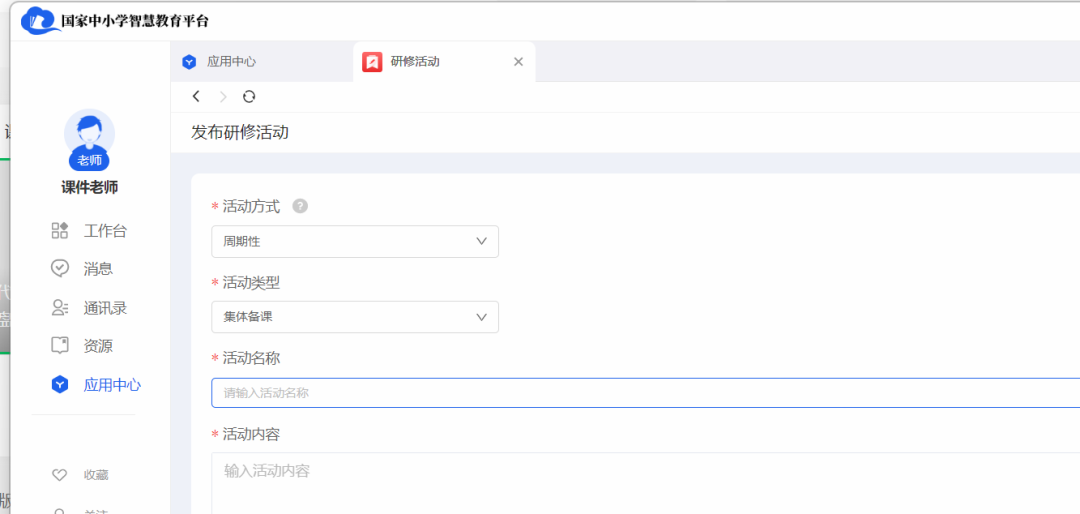Open 工作台 in the sidebar
The width and height of the screenshot is (1080, 514).
click(x=104, y=231)
